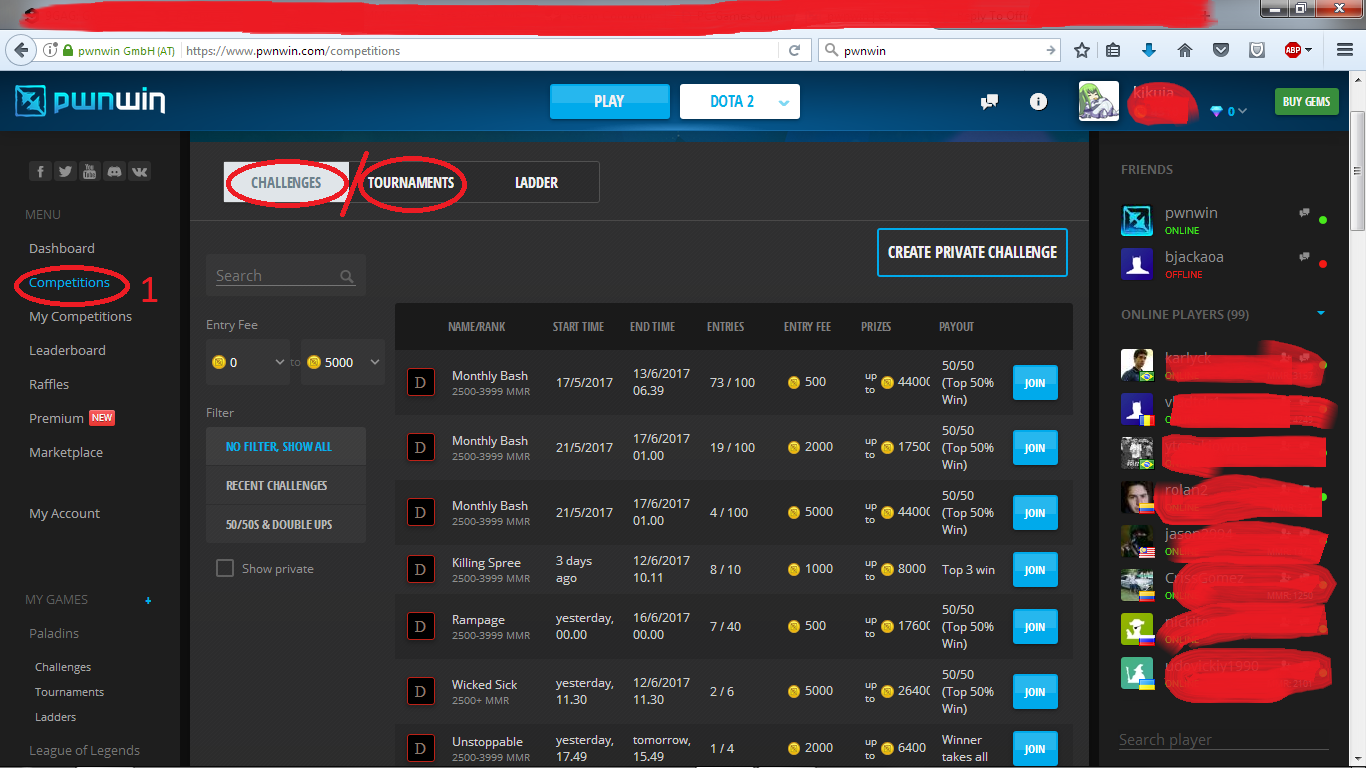The image size is (1366, 768).
Task: Open Raffles in the side menu
Action: click(x=49, y=384)
